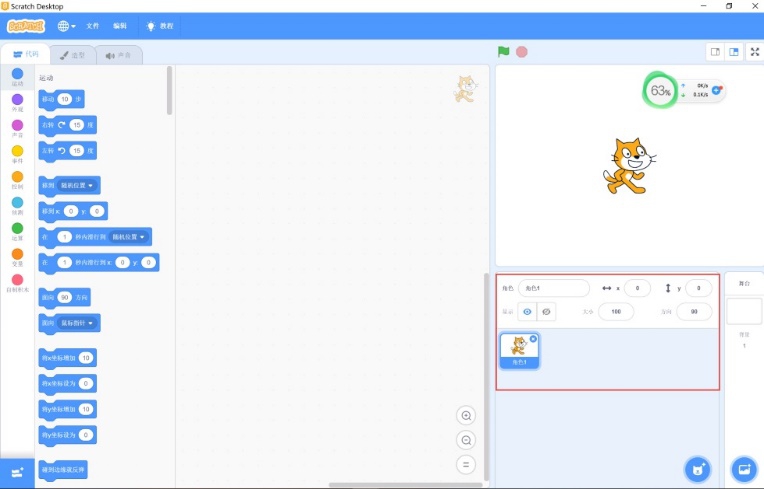
Task: Click the sprite y coordinate field
Action: pyautogui.click(x=698, y=288)
